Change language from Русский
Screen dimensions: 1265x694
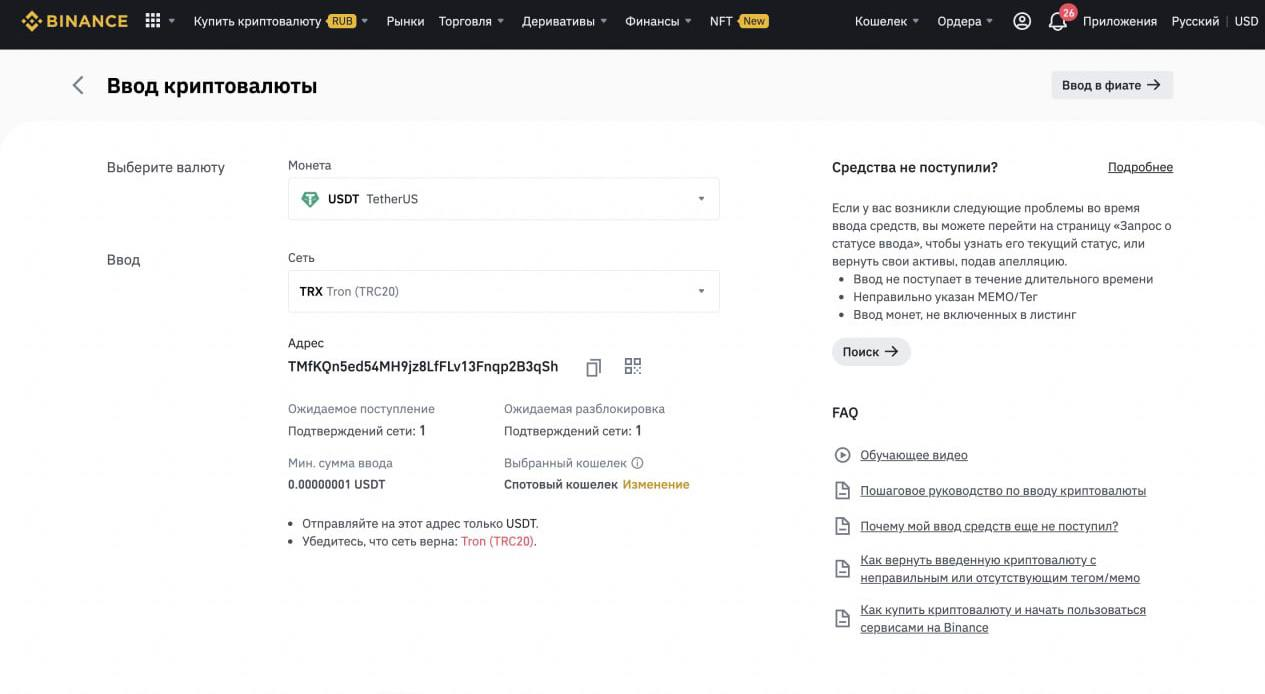point(1195,21)
